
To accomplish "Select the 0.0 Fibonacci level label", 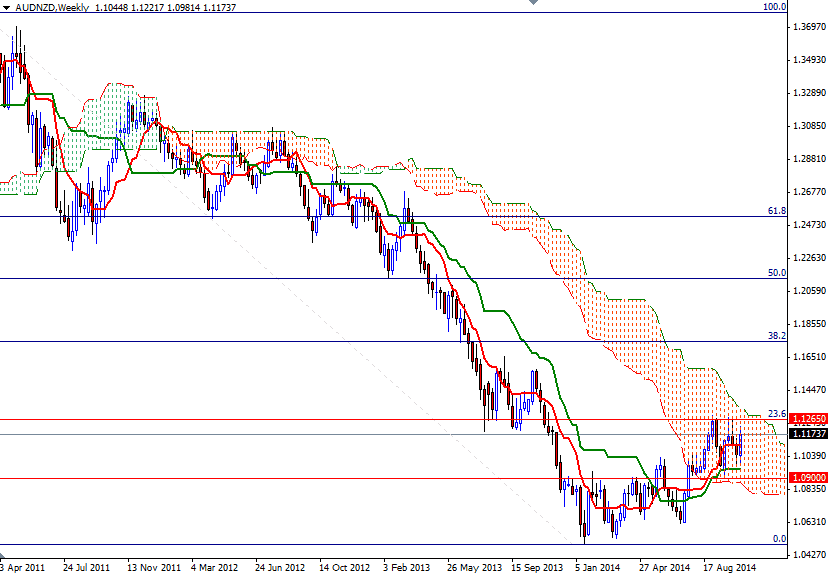I will tap(779, 539).
